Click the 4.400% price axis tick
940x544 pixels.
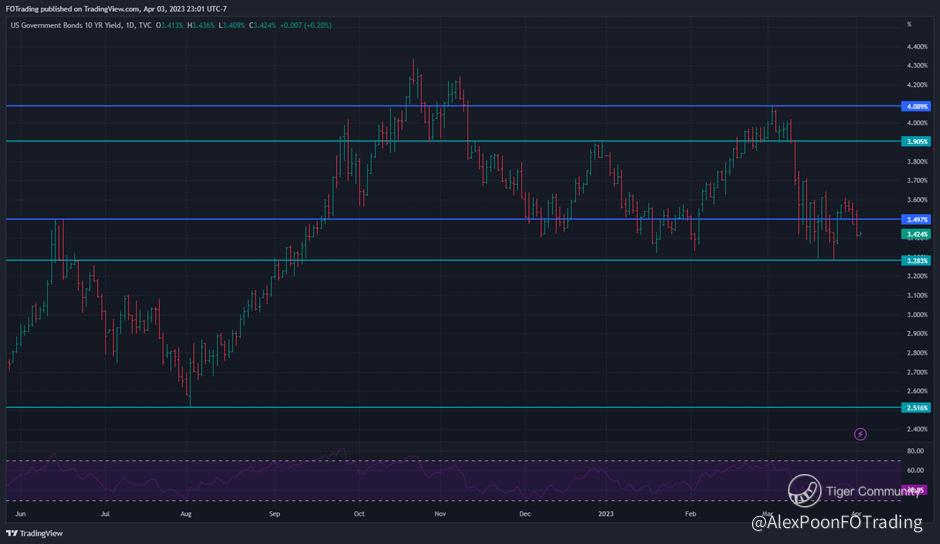[917, 47]
